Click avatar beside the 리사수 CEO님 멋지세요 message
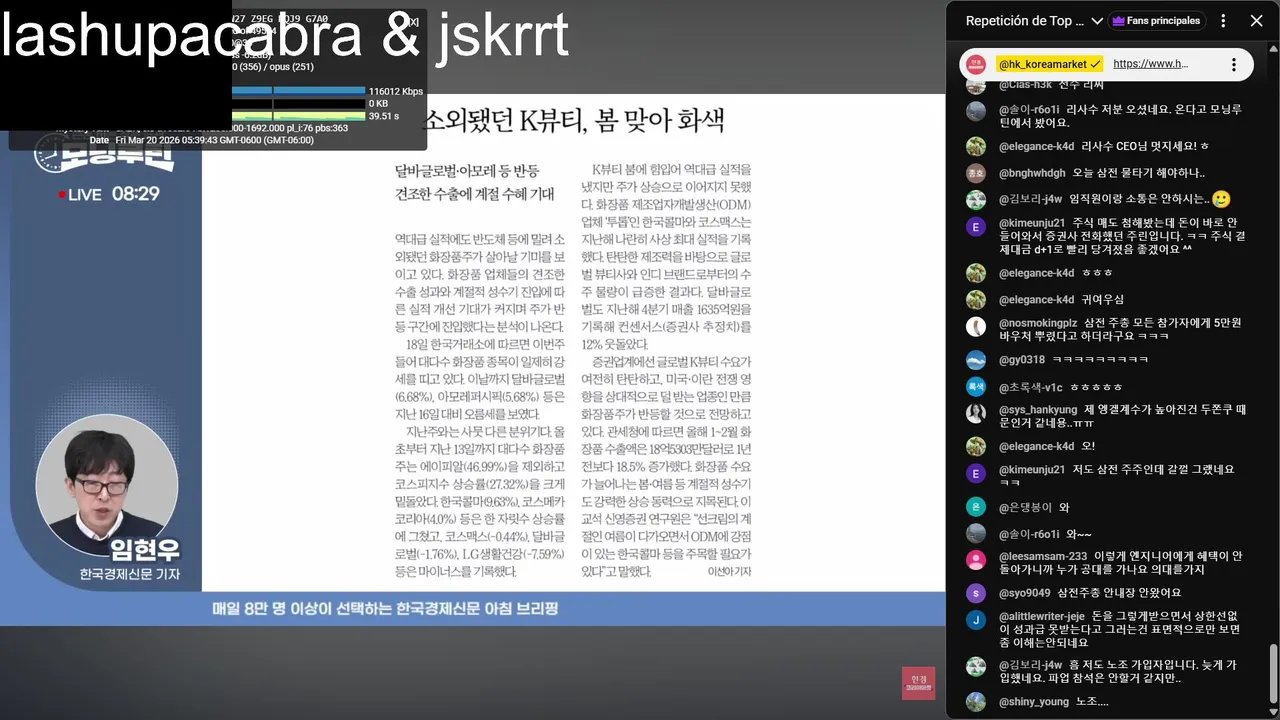 point(976,146)
